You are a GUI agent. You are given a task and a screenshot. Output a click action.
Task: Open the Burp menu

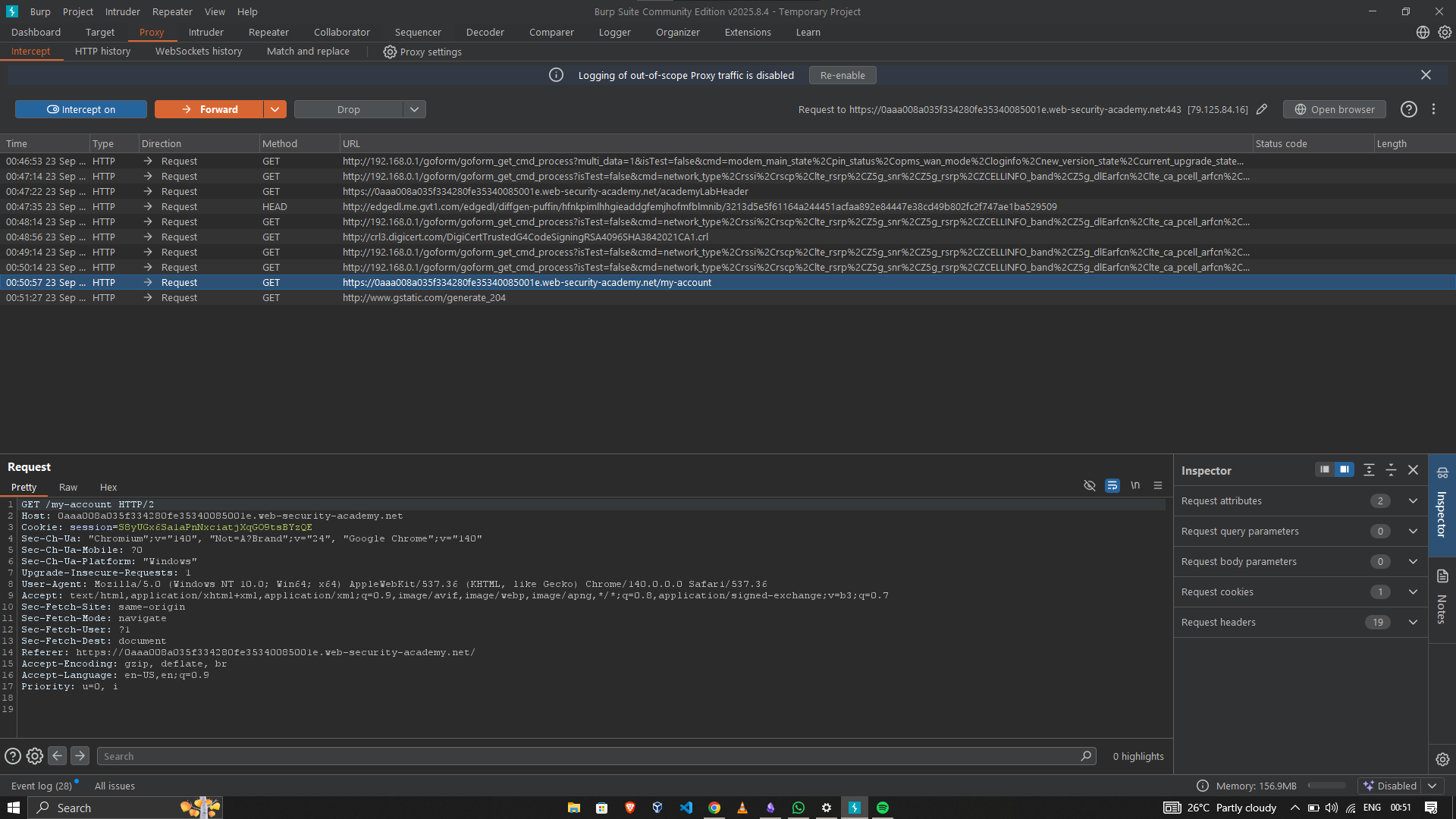(40, 11)
